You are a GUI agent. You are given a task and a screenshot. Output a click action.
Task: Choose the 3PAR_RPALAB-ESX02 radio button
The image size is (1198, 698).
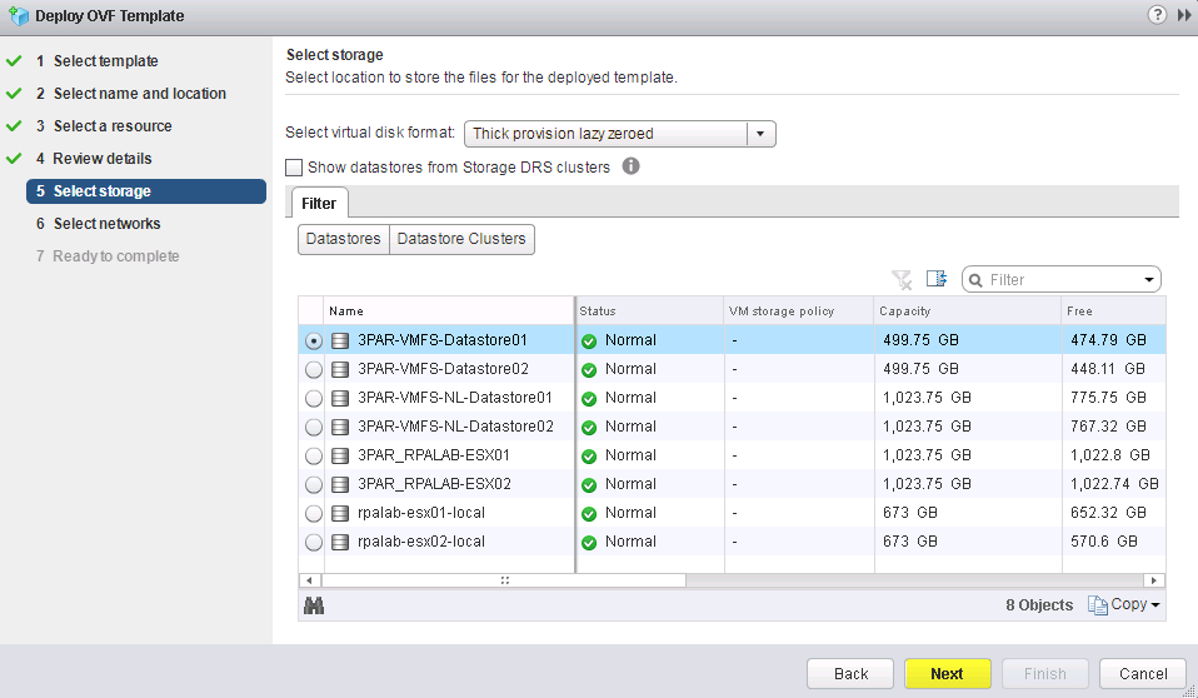coord(314,485)
